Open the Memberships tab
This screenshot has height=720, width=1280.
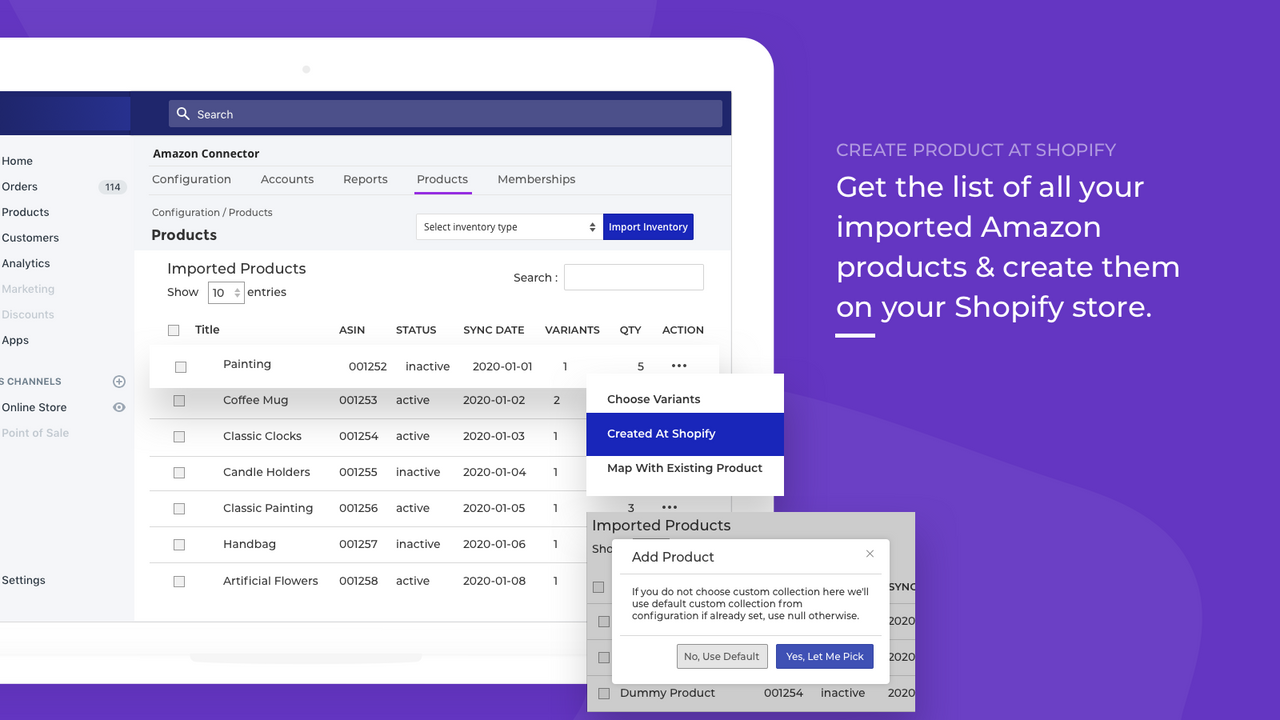coord(536,179)
